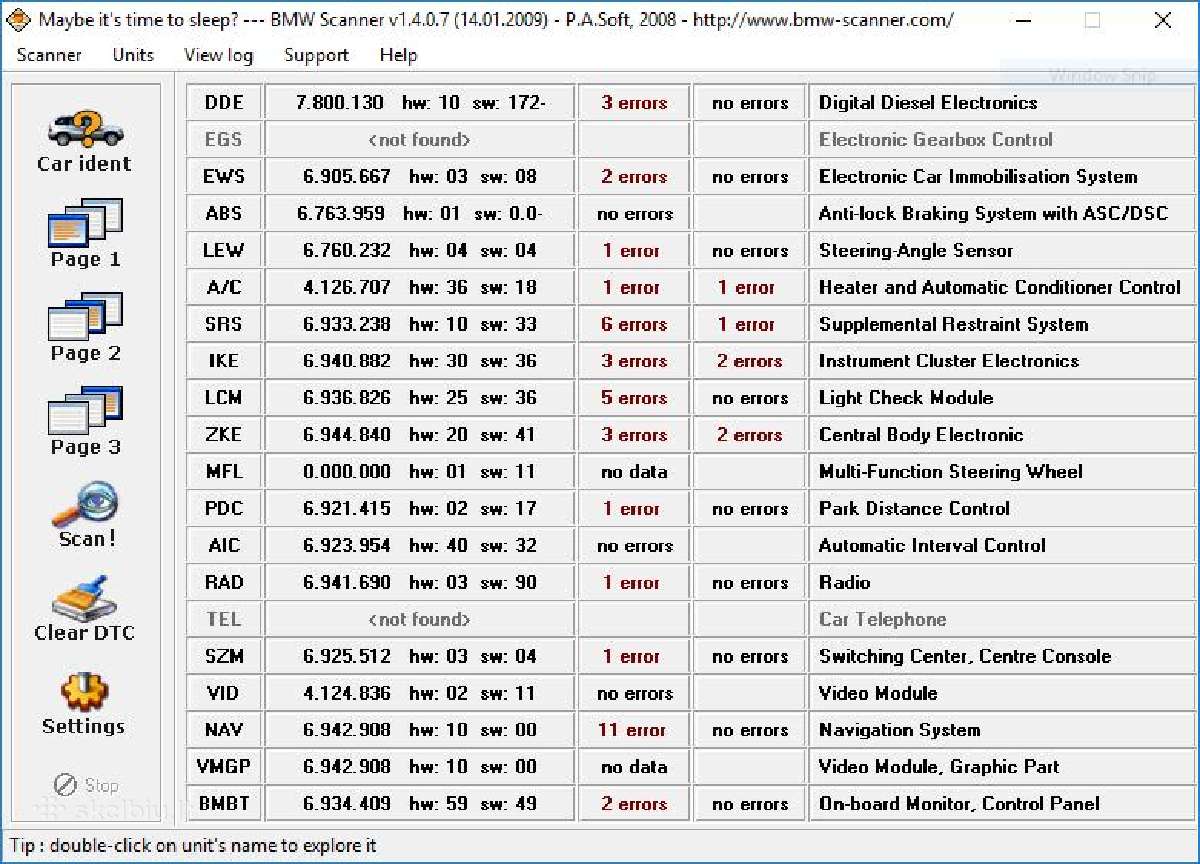The image size is (1200, 864).
Task: Click the app icon in title bar
Action: click(x=20, y=20)
